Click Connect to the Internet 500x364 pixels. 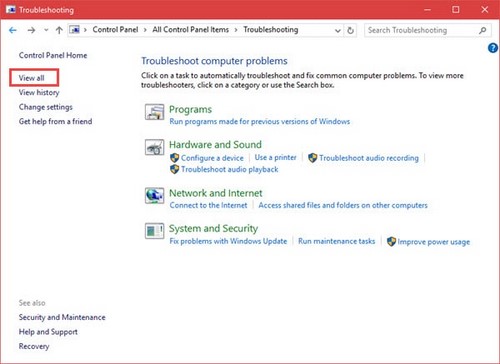[208, 205]
